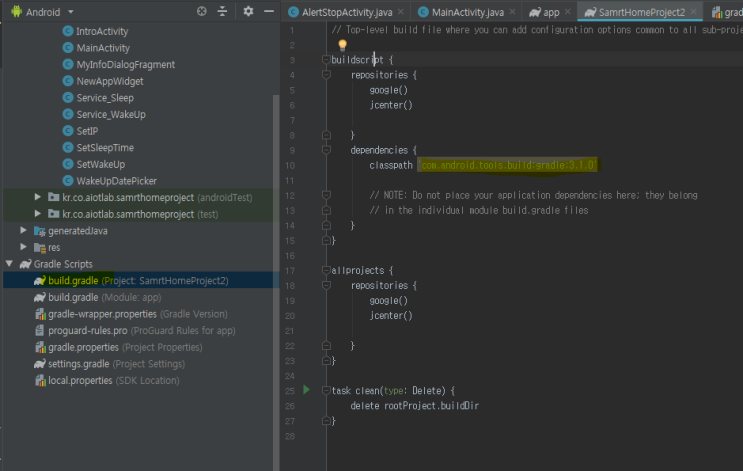Select the SamrtHomeProject2 editor tab
Viewport: 743px width, 471px height.
pos(642,12)
